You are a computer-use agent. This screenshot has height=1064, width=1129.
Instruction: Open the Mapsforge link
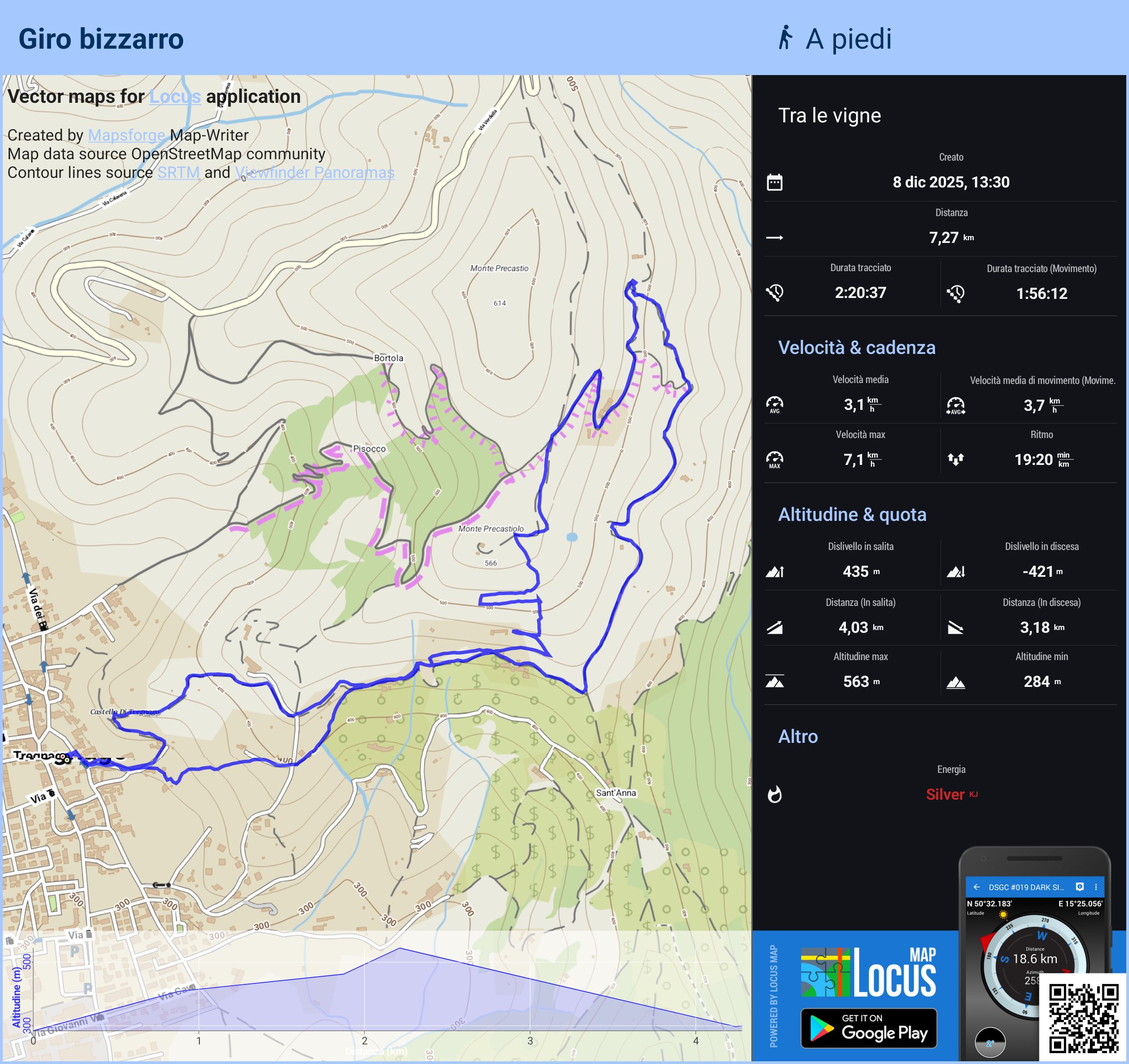127,135
